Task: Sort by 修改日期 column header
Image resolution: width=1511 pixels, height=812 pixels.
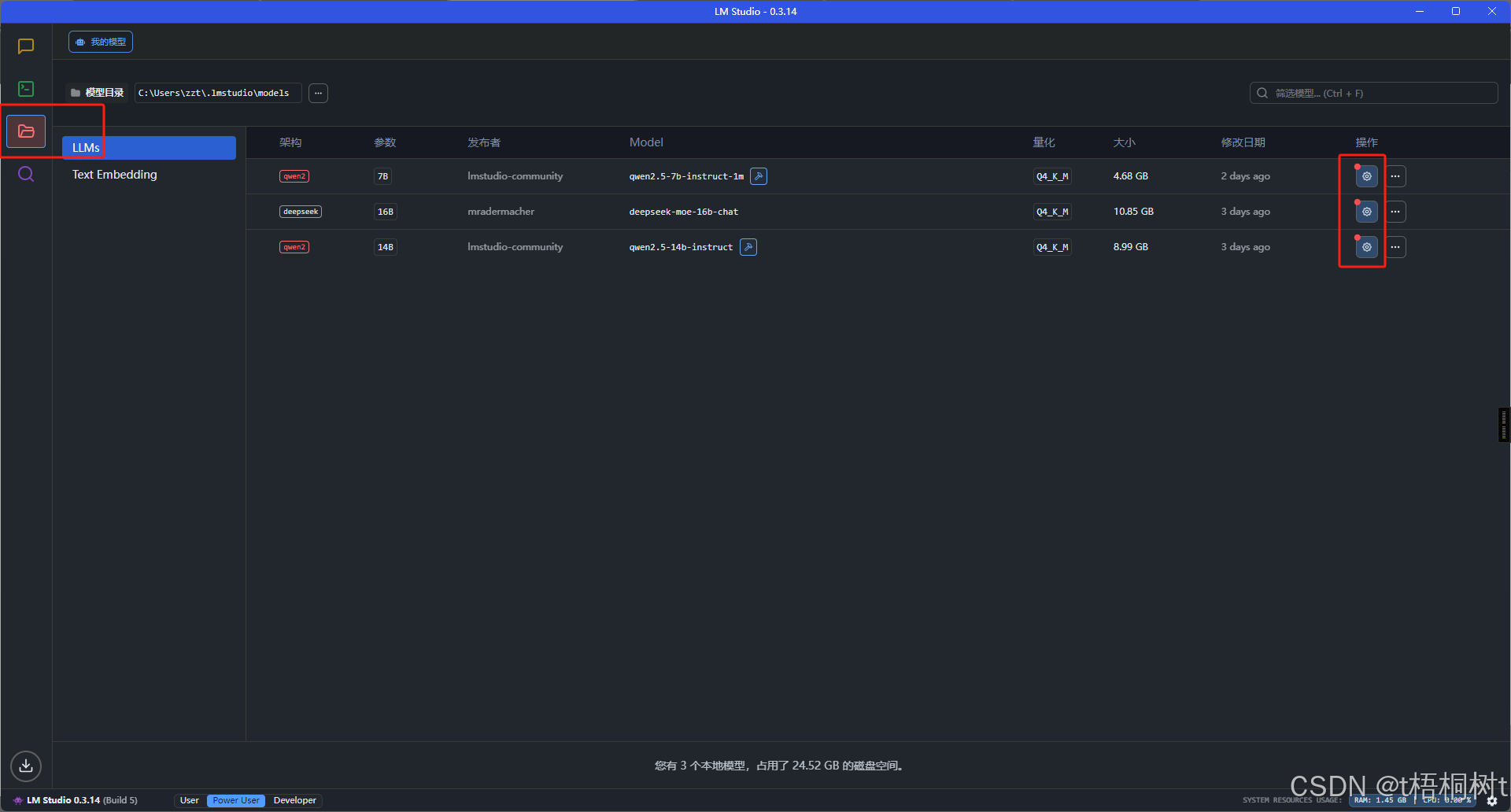Action: click(x=1243, y=142)
